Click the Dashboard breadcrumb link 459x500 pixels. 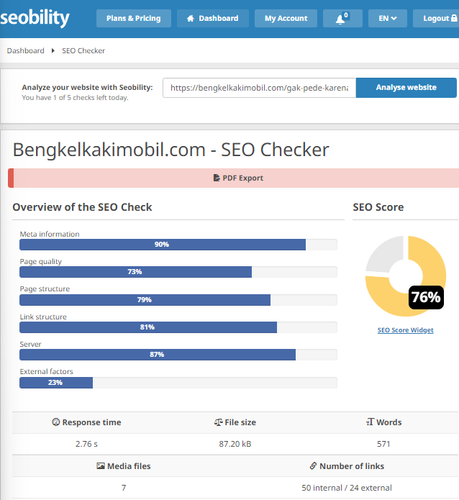(x=26, y=51)
